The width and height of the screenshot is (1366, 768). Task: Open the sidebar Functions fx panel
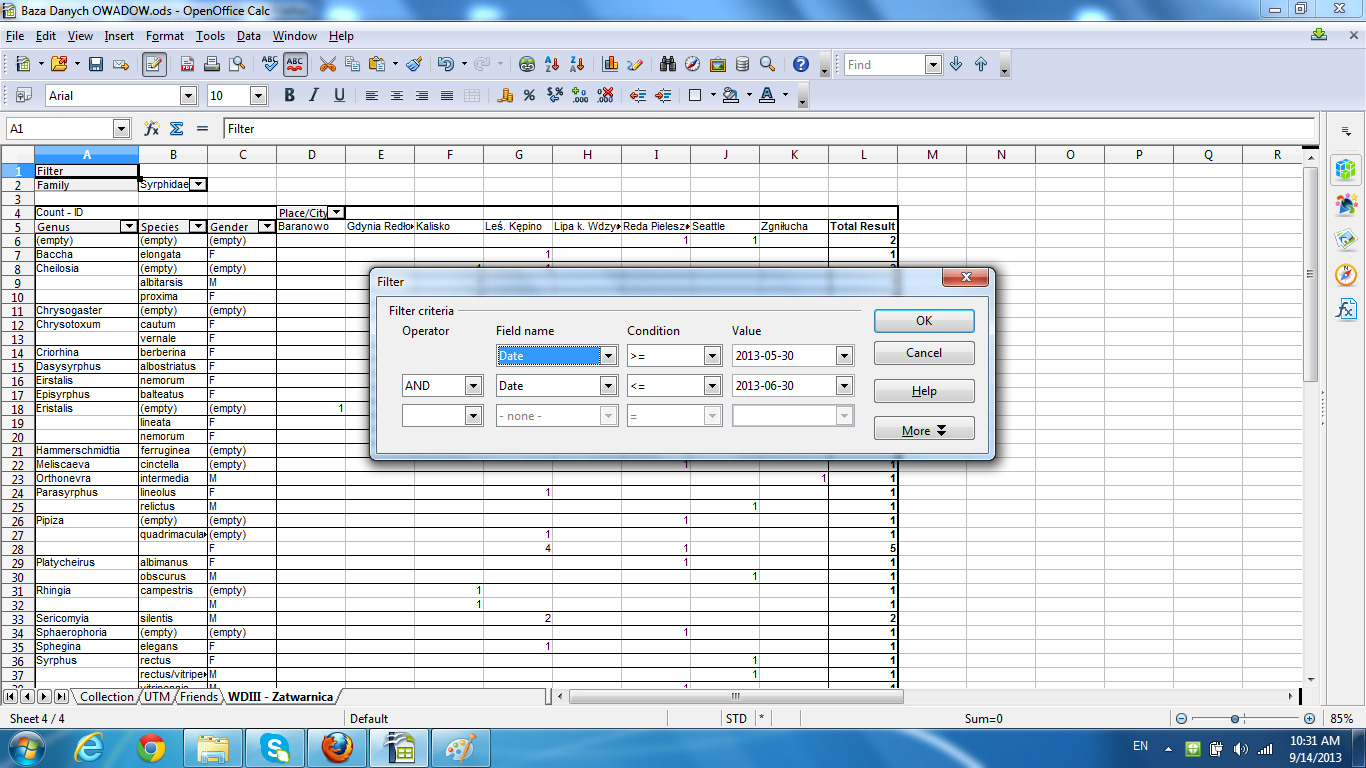point(1346,309)
